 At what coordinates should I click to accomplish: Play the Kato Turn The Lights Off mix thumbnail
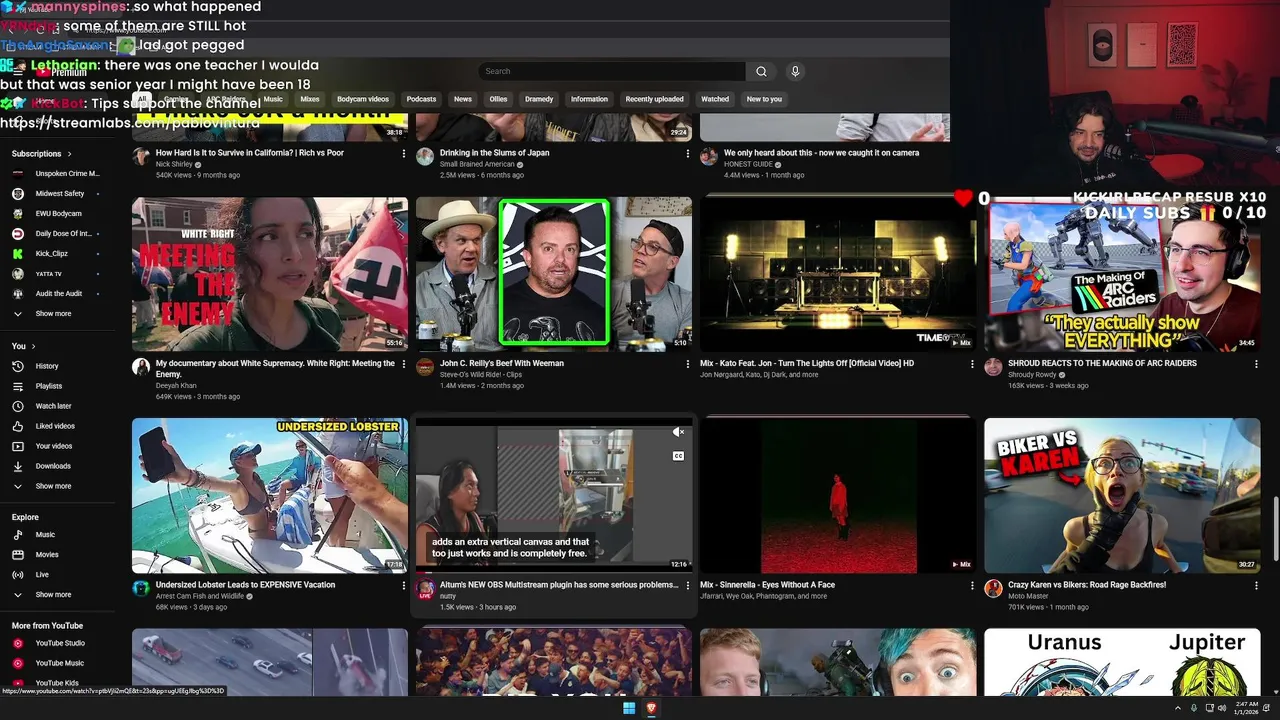[838, 274]
